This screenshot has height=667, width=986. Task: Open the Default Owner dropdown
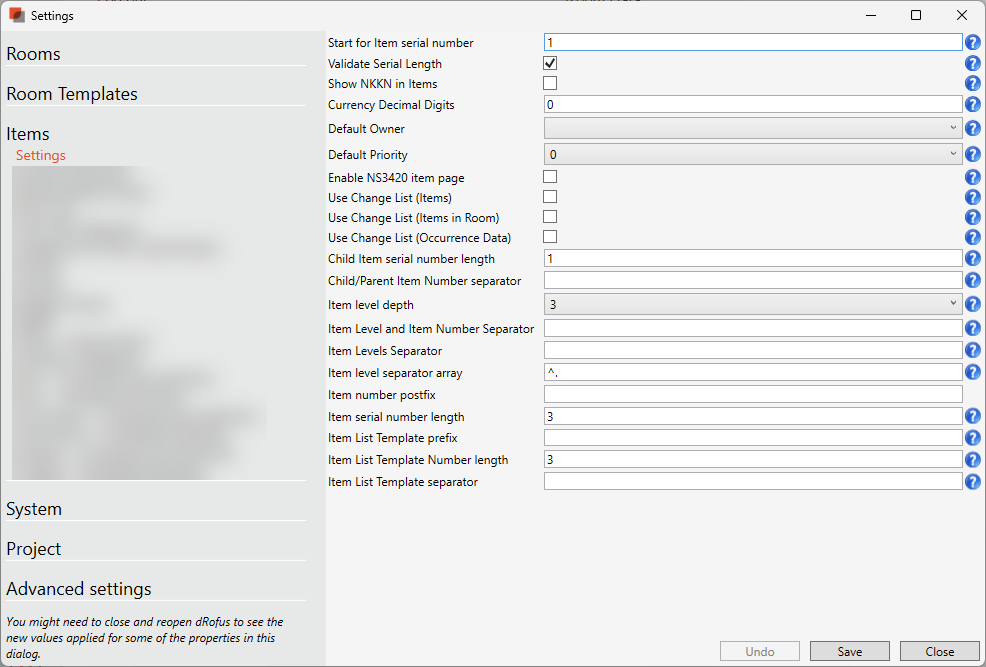click(x=752, y=129)
